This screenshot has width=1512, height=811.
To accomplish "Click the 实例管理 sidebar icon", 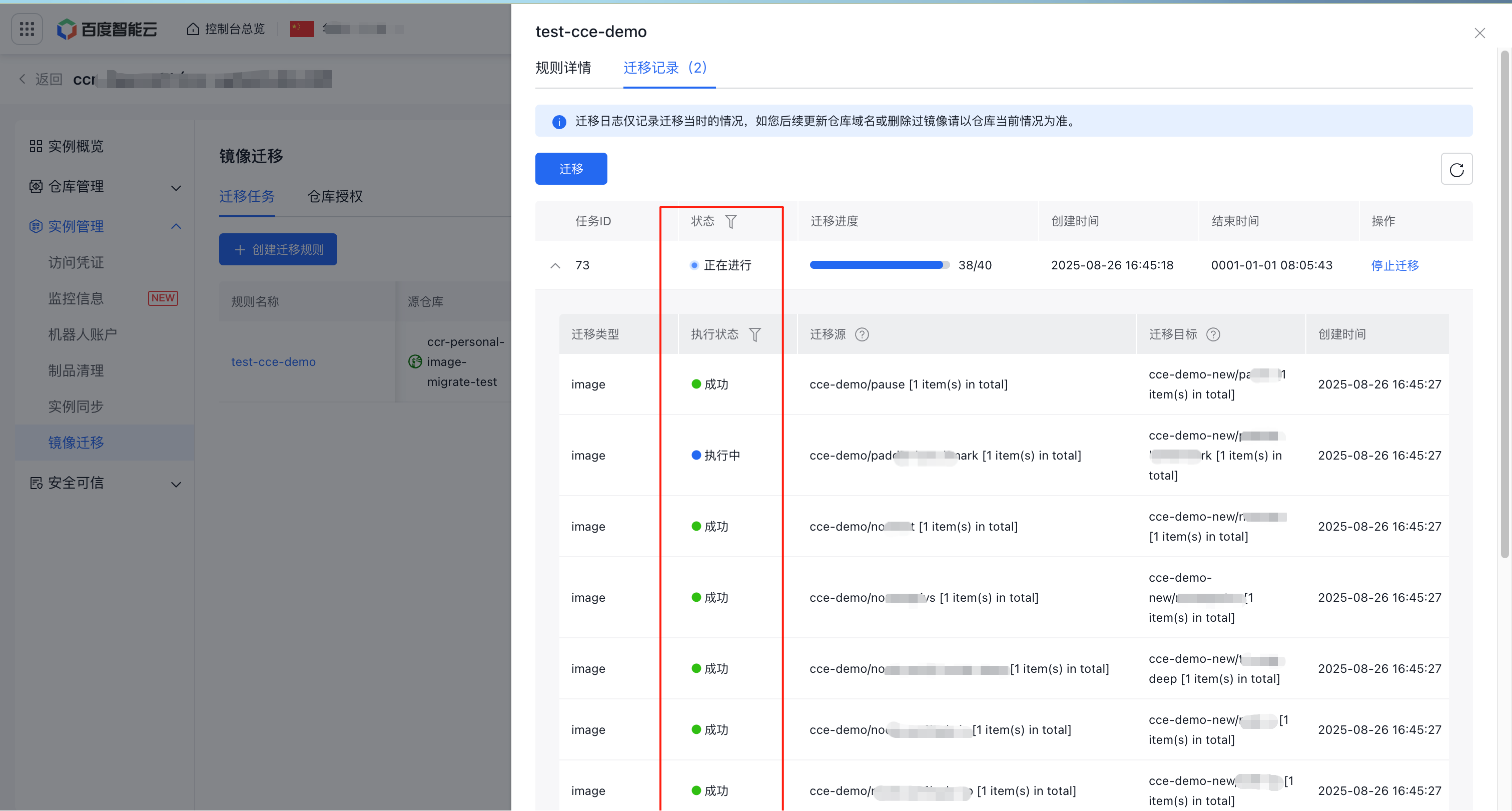I will pos(36,227).
